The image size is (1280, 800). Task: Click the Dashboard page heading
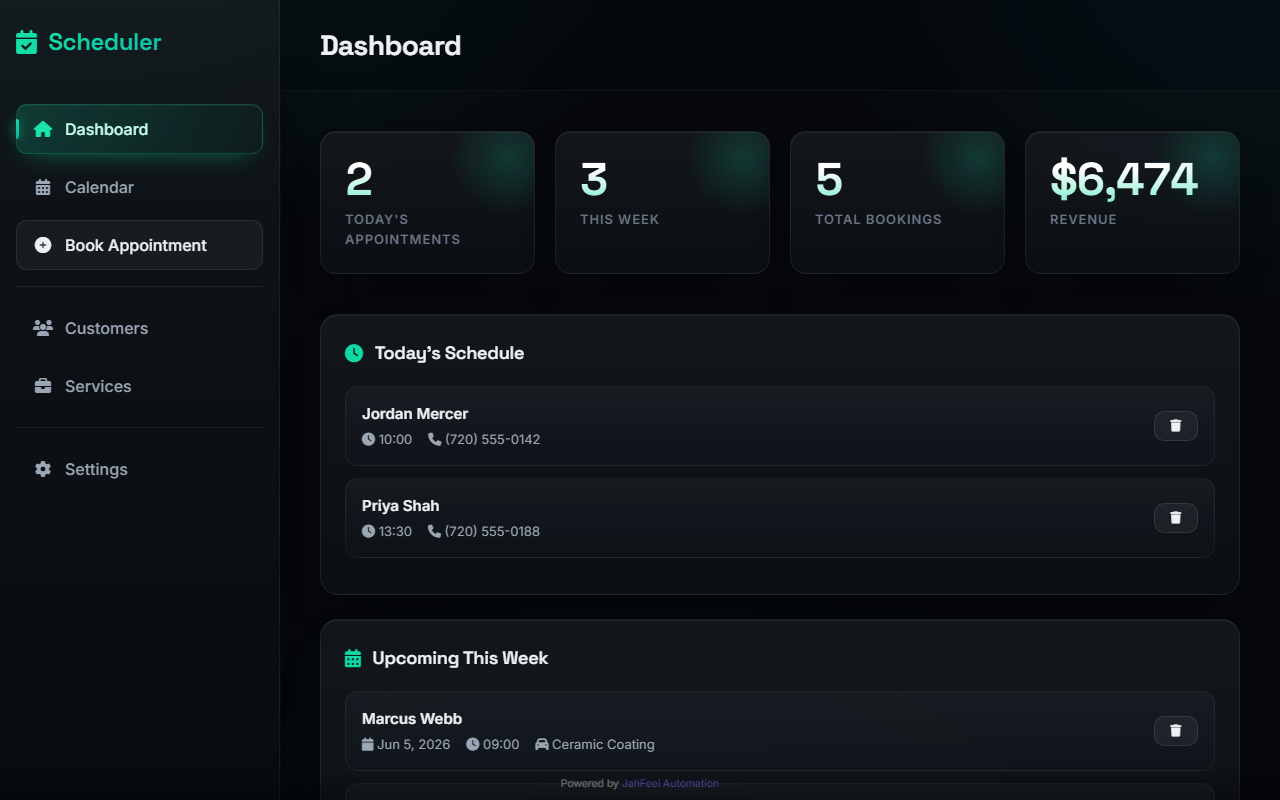(391, 46)
